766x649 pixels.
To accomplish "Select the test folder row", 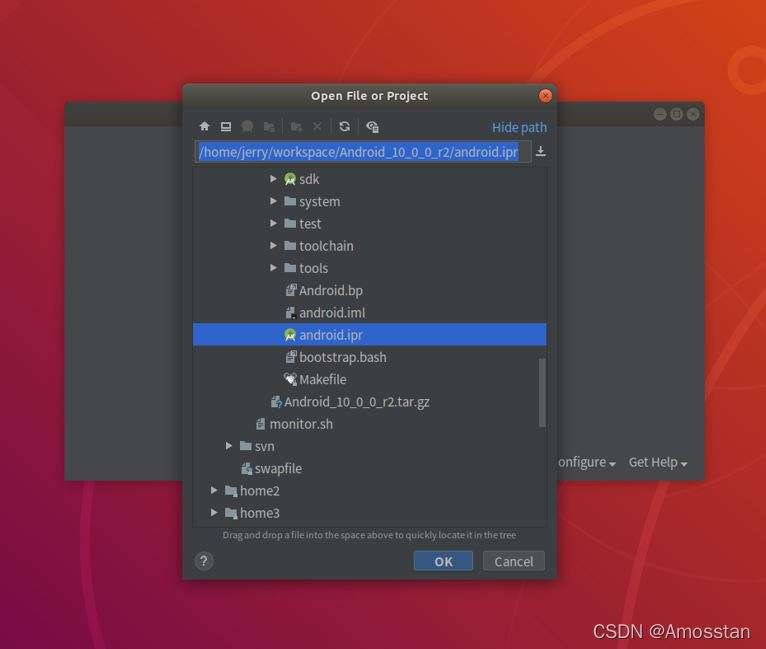I will [x=369, y=224].
